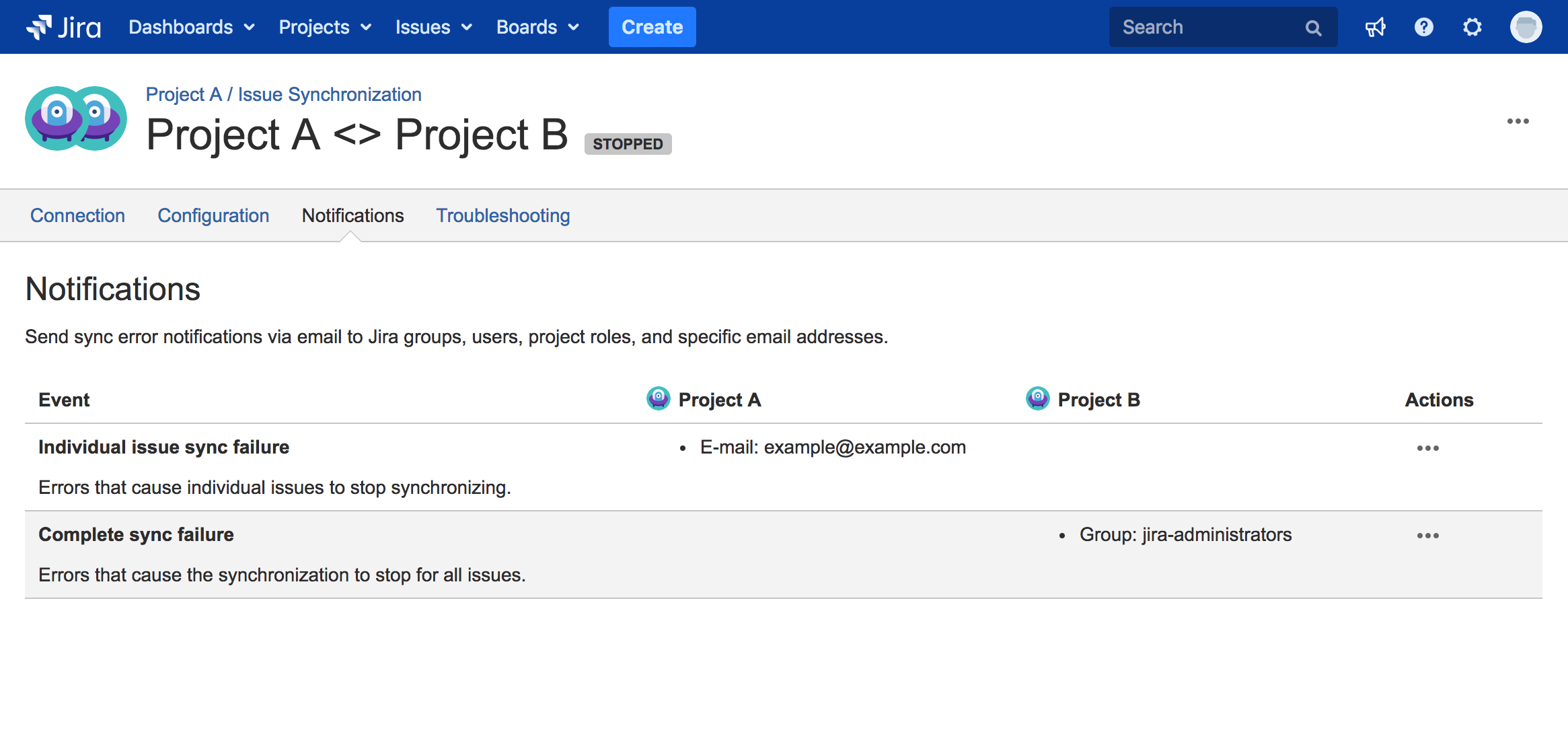The image size is (1568, 753).
Task: Open the feedback megaphone icon
Action: click(1375, 27)
